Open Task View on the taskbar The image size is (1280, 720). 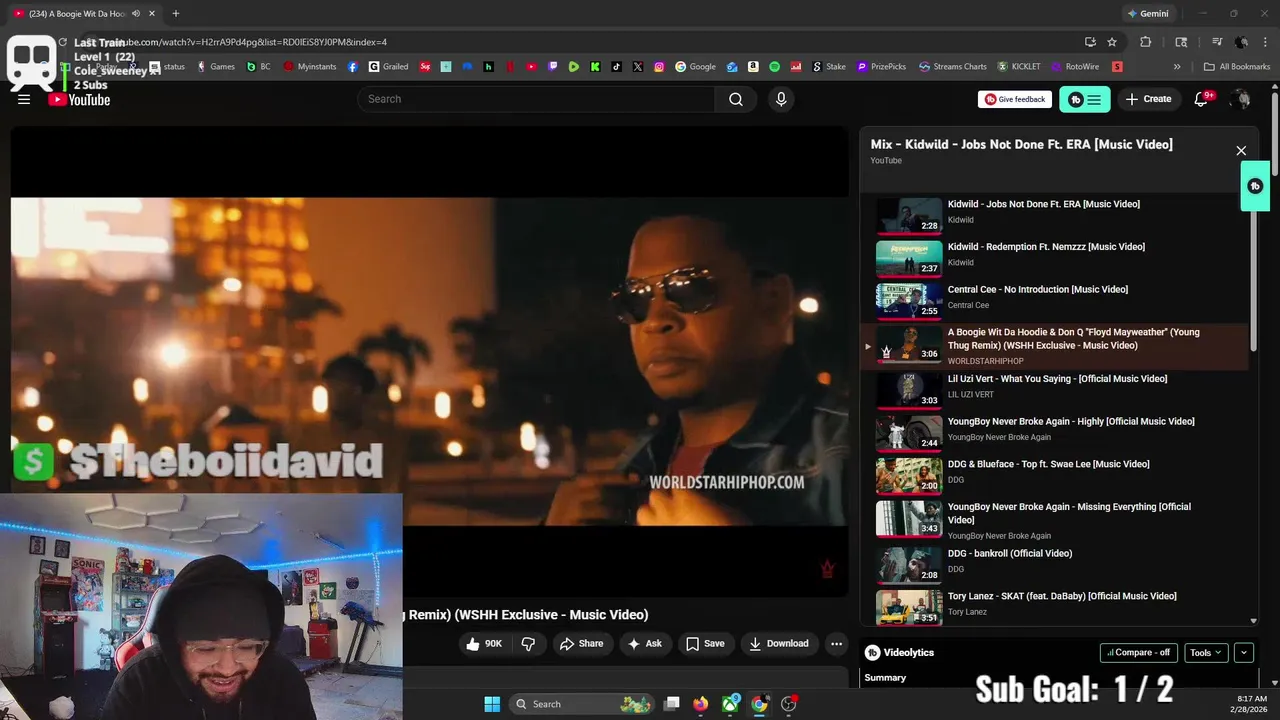[672, 704]
